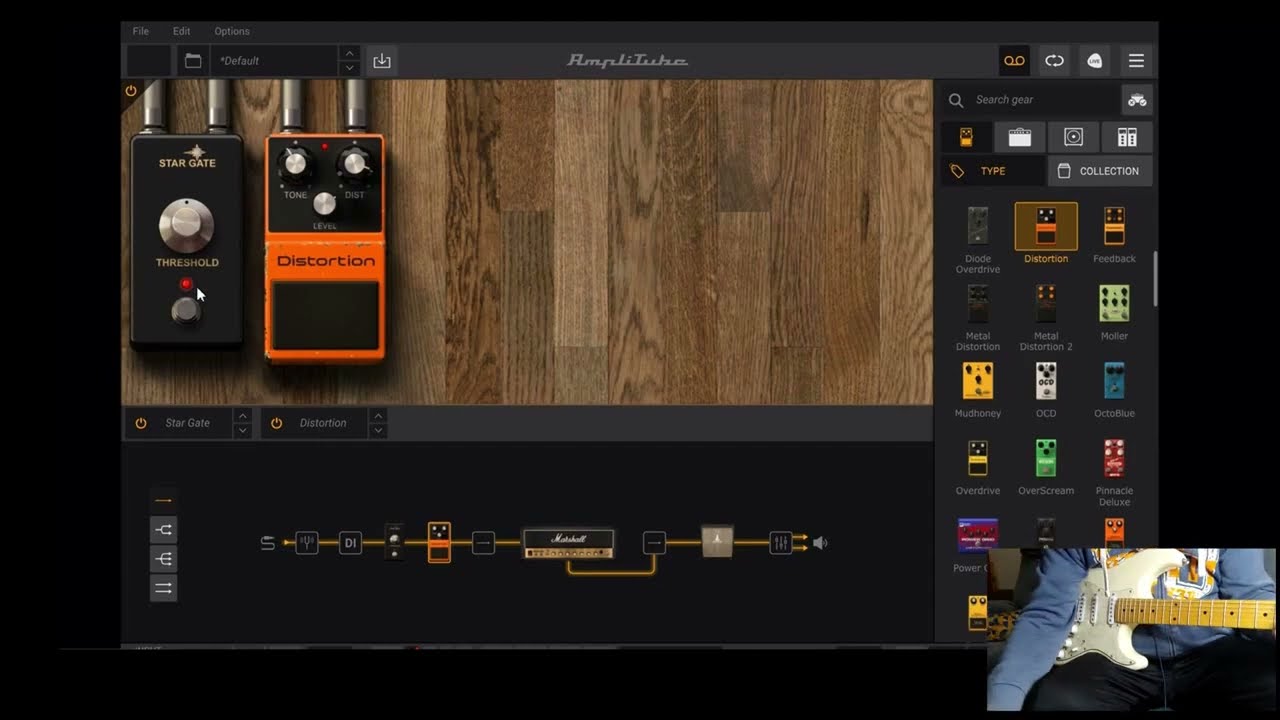
Task: Select previous preset with up arrow
Action: [349, 53]
